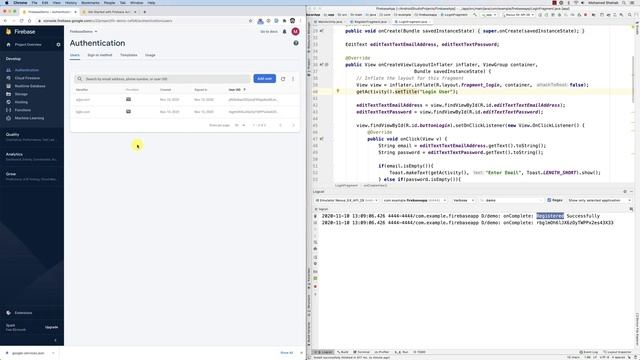Switch to the Sign-in method tab
The image size is (640, 360).
point(100,55)
